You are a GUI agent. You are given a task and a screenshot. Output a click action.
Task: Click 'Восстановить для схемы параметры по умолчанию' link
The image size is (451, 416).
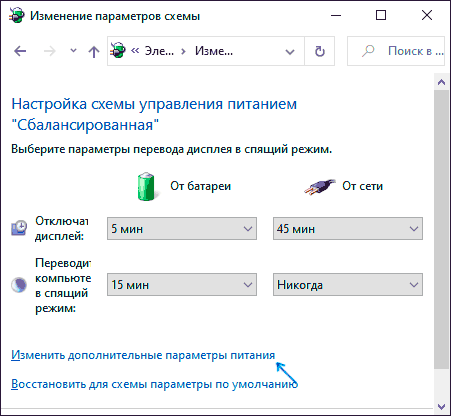tap(154, 384)
